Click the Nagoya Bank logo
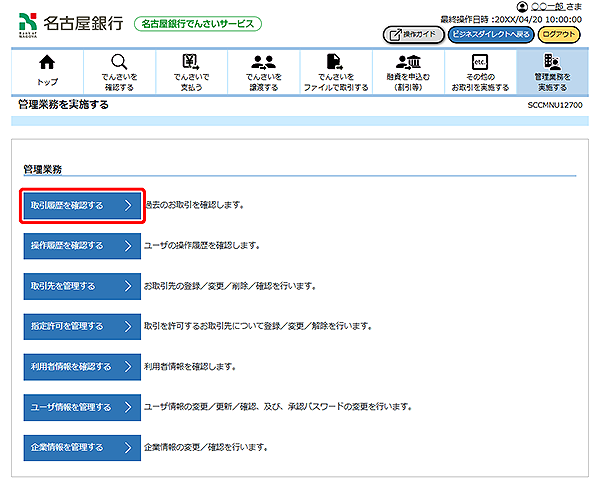Viewport: 600px width, 483px height. click(67, 22)
